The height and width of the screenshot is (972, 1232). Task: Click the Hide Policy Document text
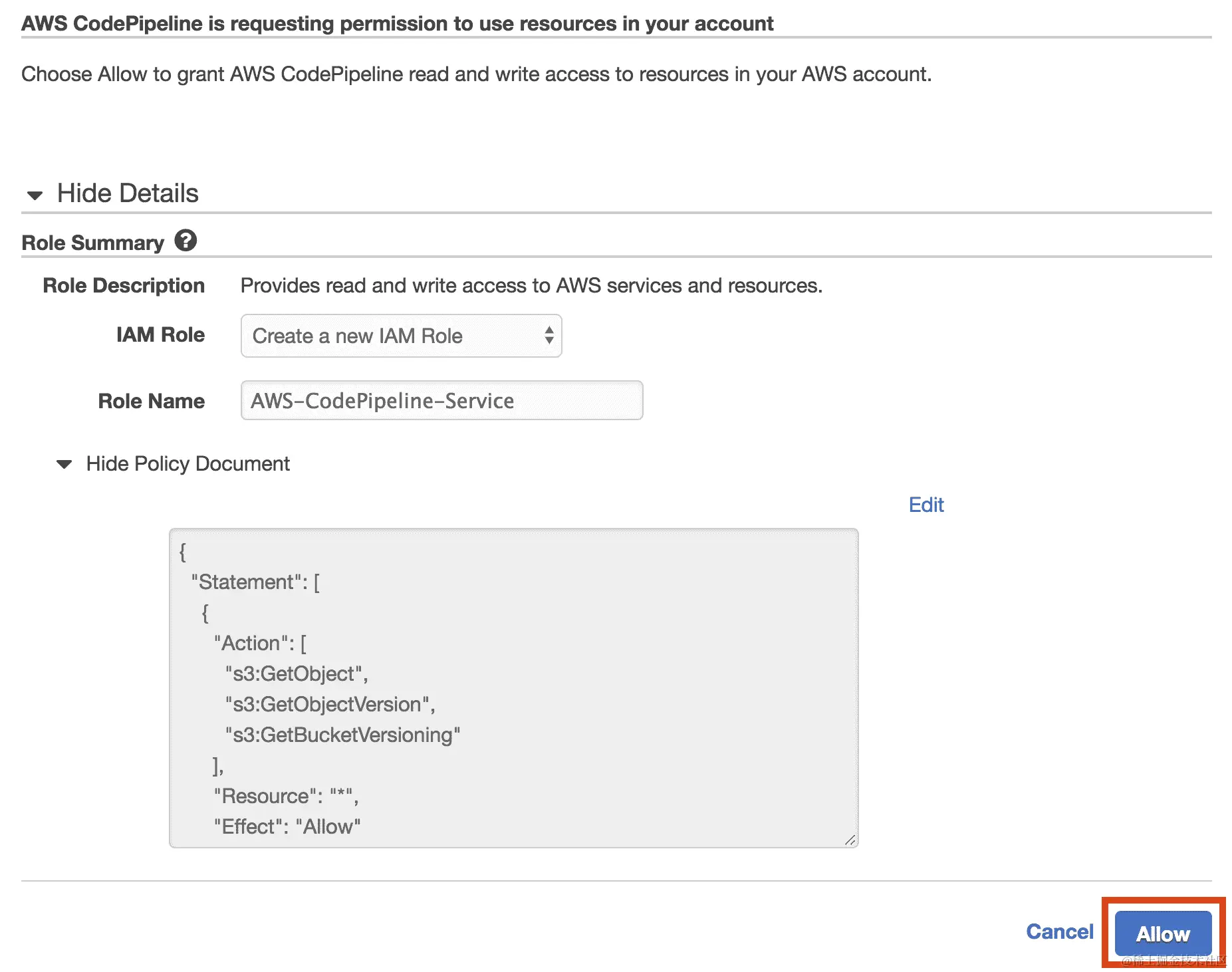pos(187,463)
